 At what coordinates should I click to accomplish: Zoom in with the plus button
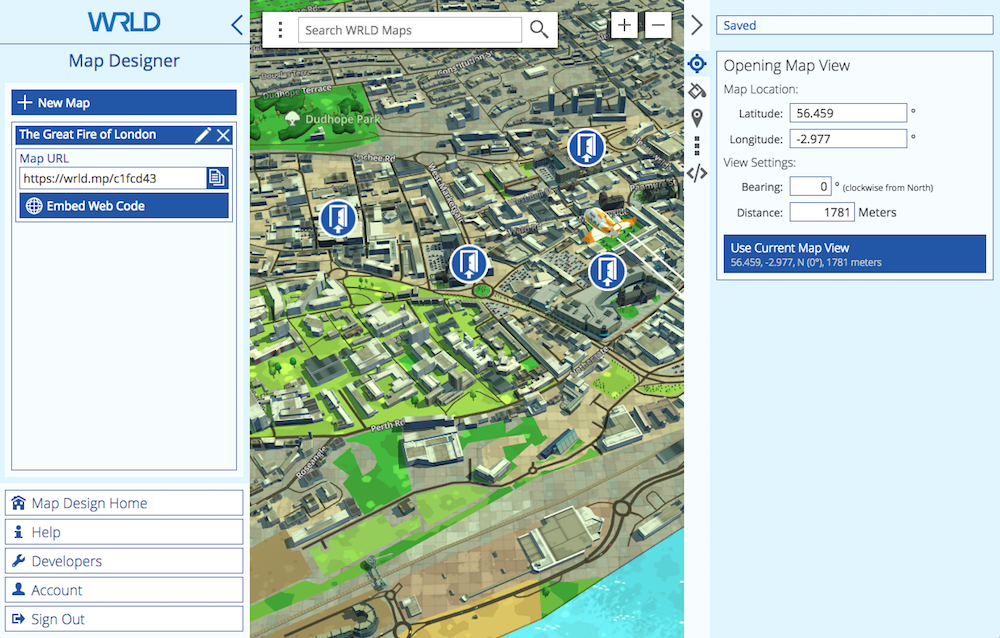(624, 25)
